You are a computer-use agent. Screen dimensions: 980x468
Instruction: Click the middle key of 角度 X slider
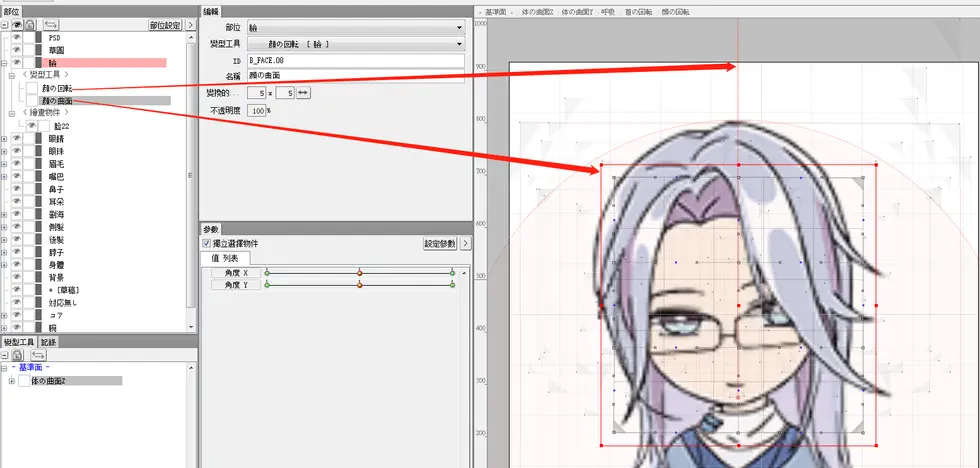[359, 273]
